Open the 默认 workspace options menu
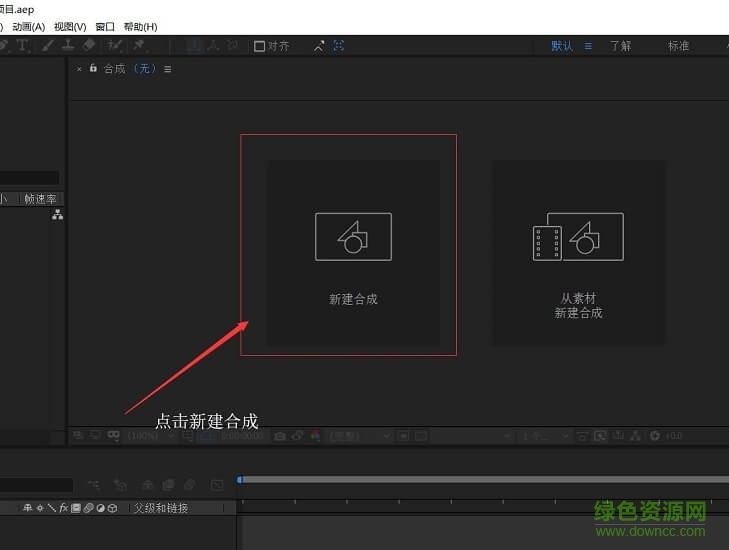 588,46
